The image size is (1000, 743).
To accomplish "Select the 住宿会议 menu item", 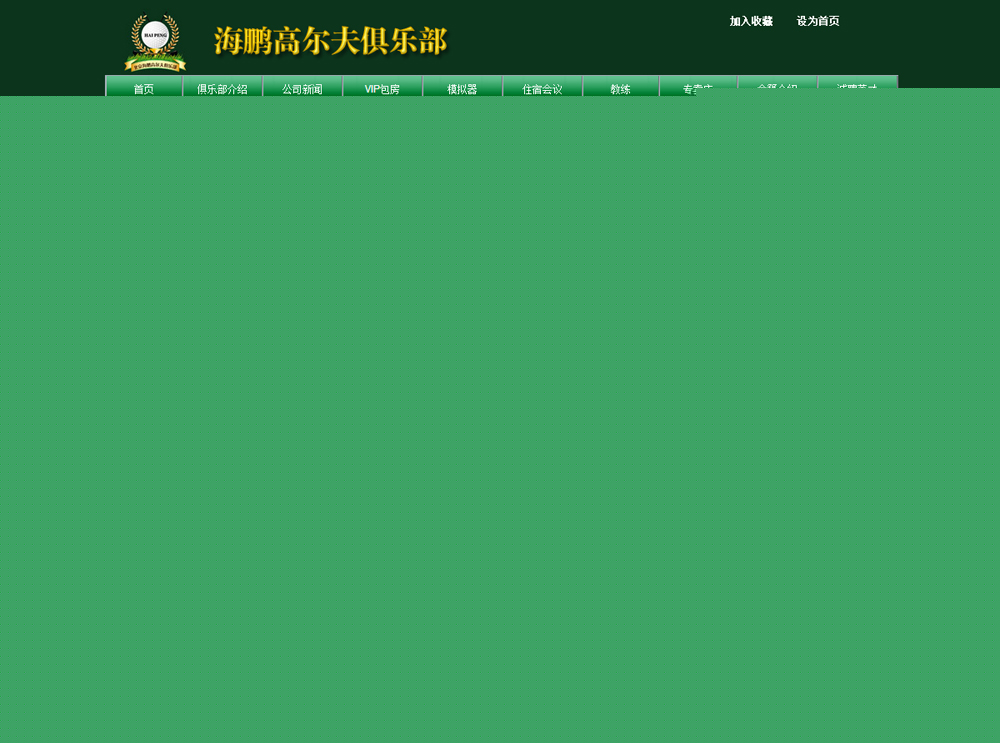I will pos(543,86).
